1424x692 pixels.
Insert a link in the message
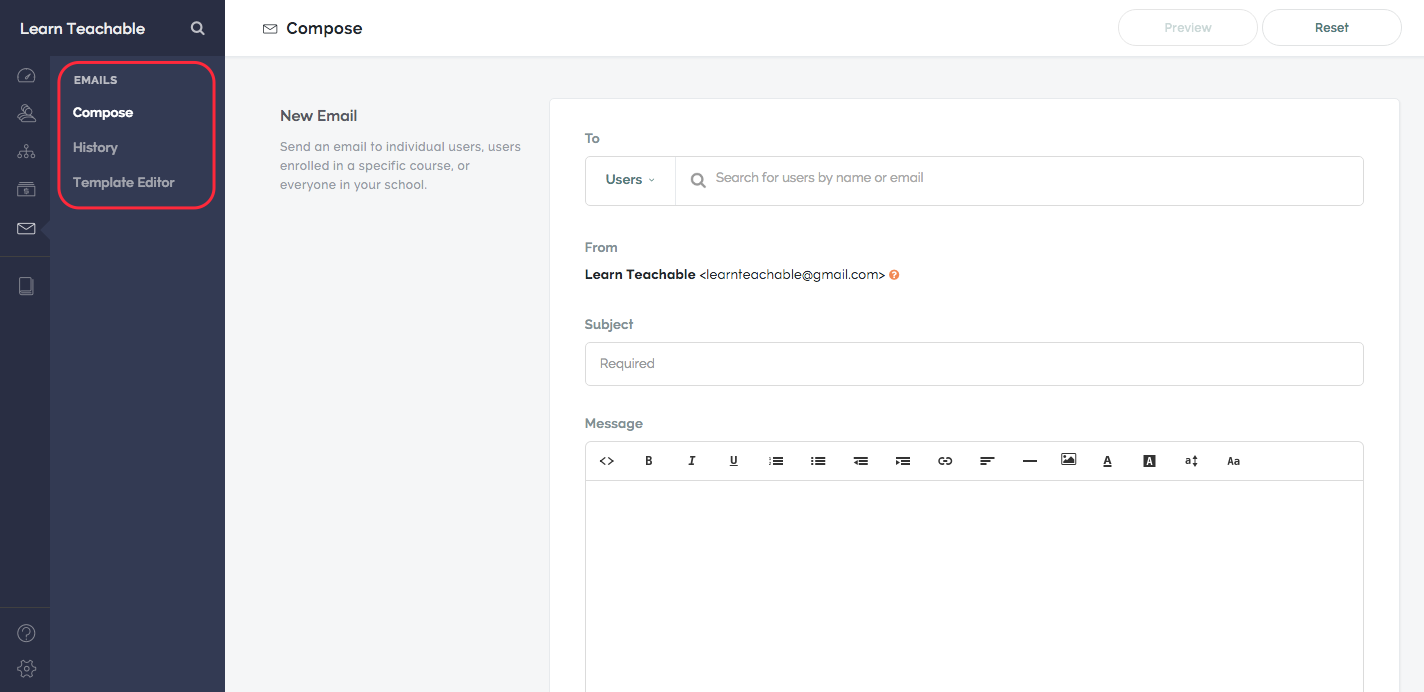945,461
